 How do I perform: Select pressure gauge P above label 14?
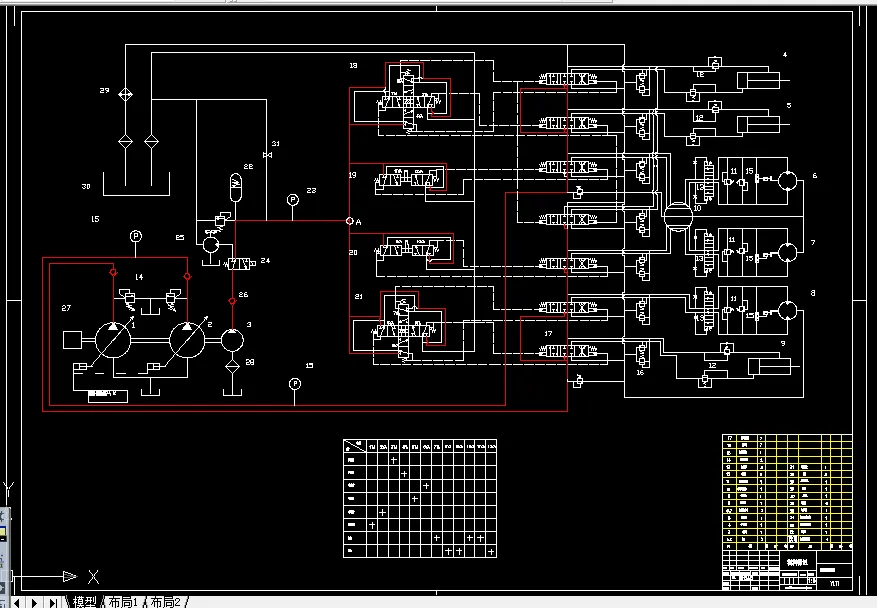[135, 236]
